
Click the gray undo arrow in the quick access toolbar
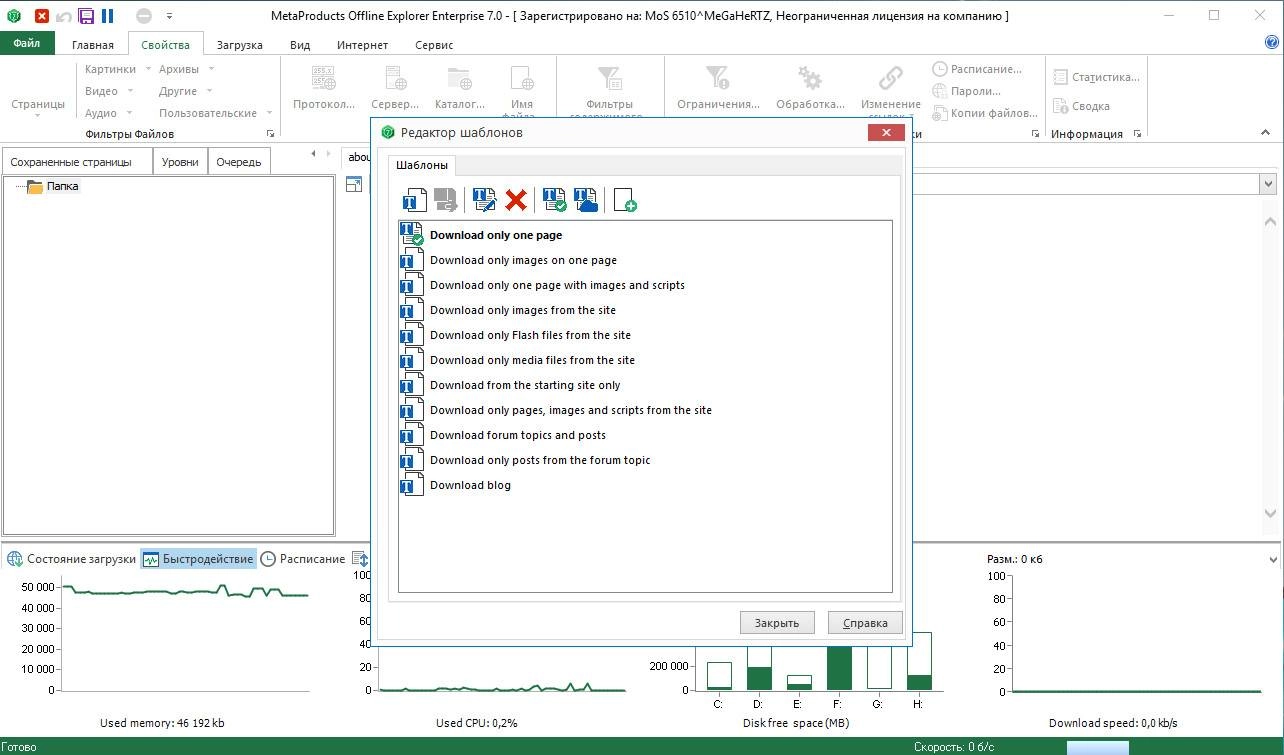(x=64, y=16)
